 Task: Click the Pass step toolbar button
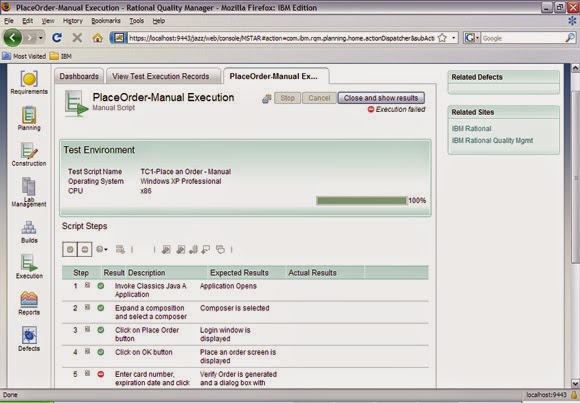tap(70, 249)
